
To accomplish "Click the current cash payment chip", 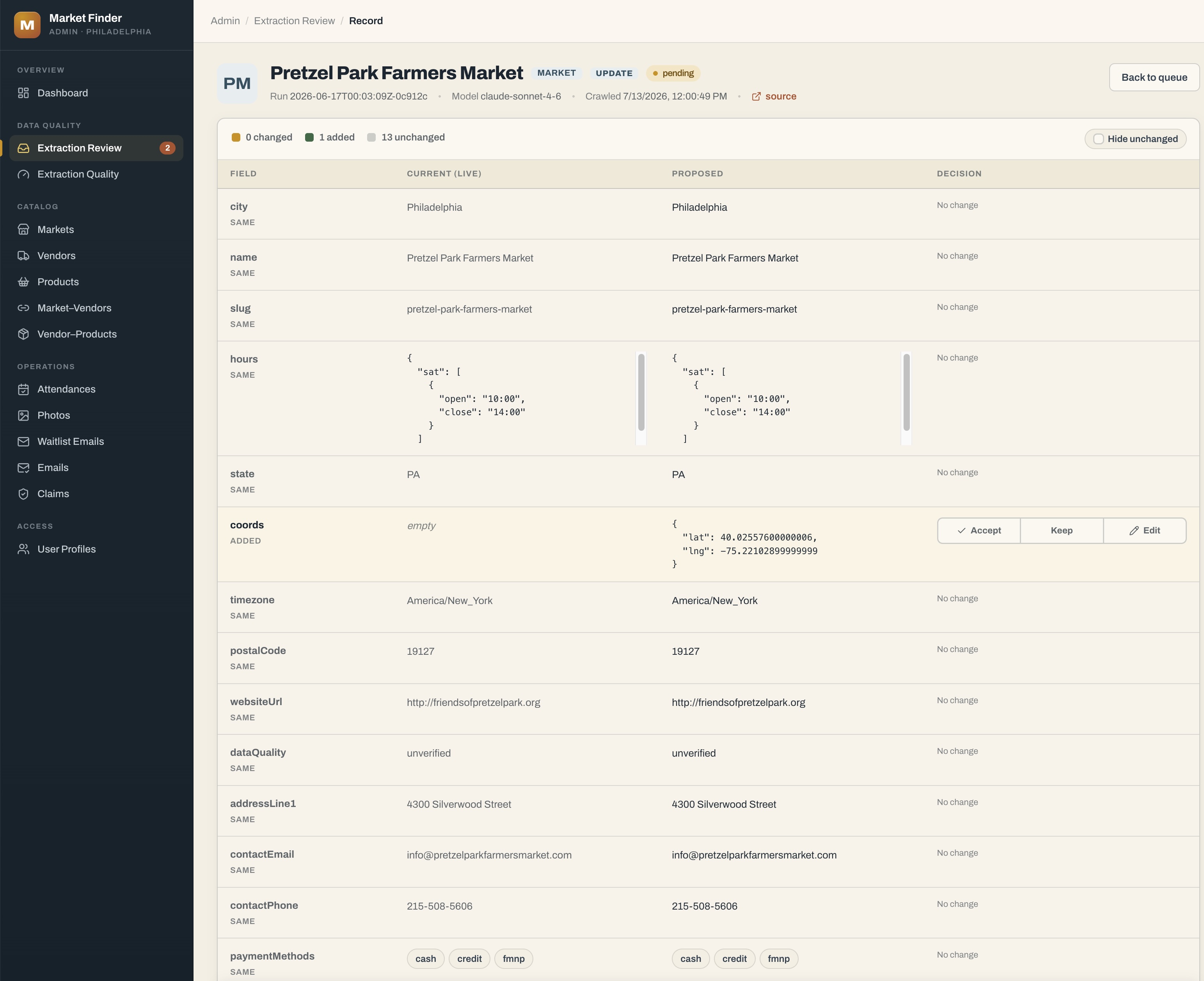I will (425, 959).
